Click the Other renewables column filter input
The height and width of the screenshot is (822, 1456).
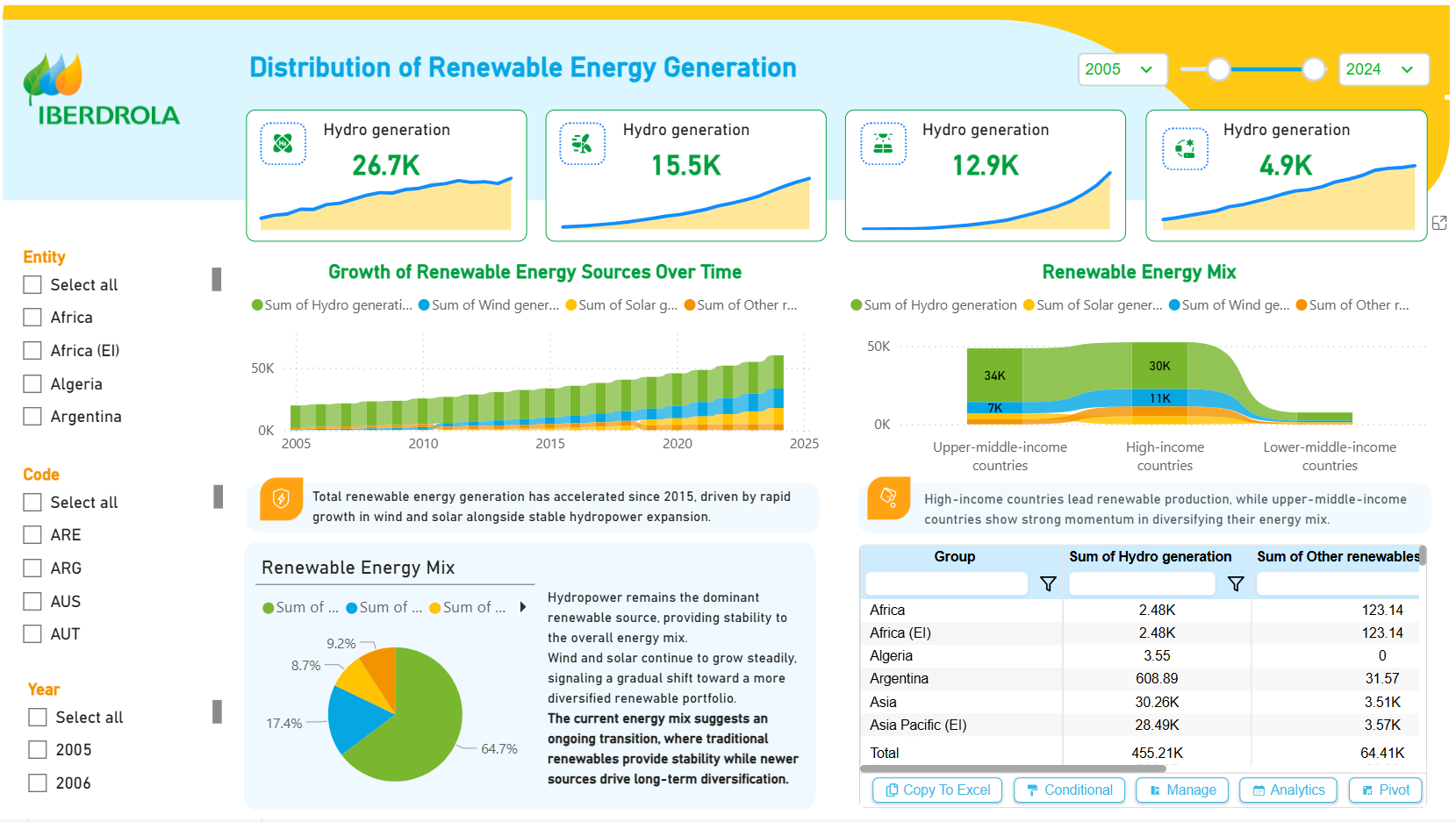point(1338,584)
